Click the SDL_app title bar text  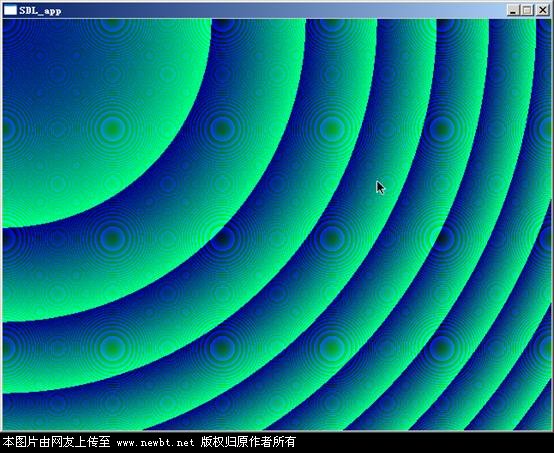click(40, 11)
